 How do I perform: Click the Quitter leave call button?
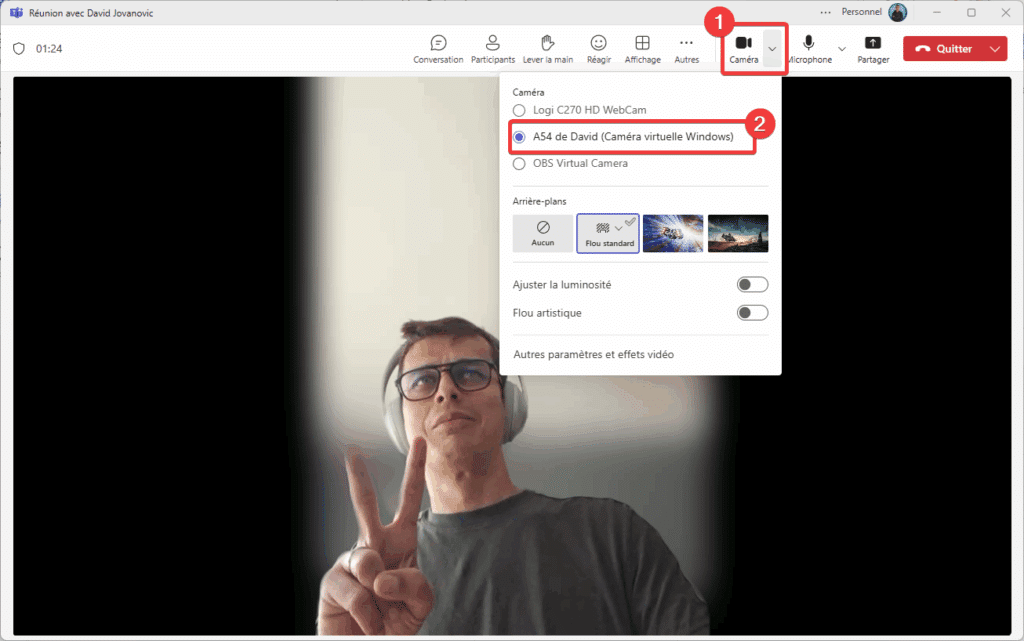[944, 49]
